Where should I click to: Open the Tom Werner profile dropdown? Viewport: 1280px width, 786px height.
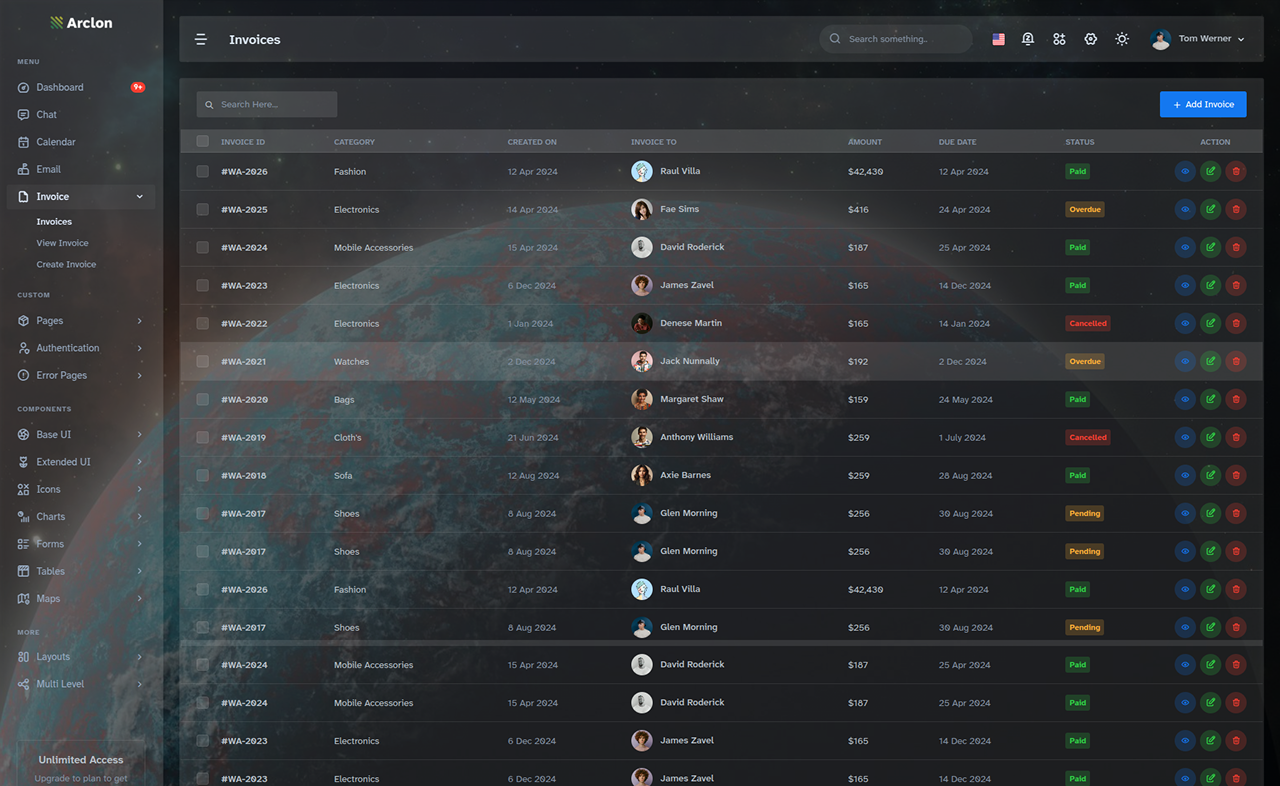click(1198, 39)
